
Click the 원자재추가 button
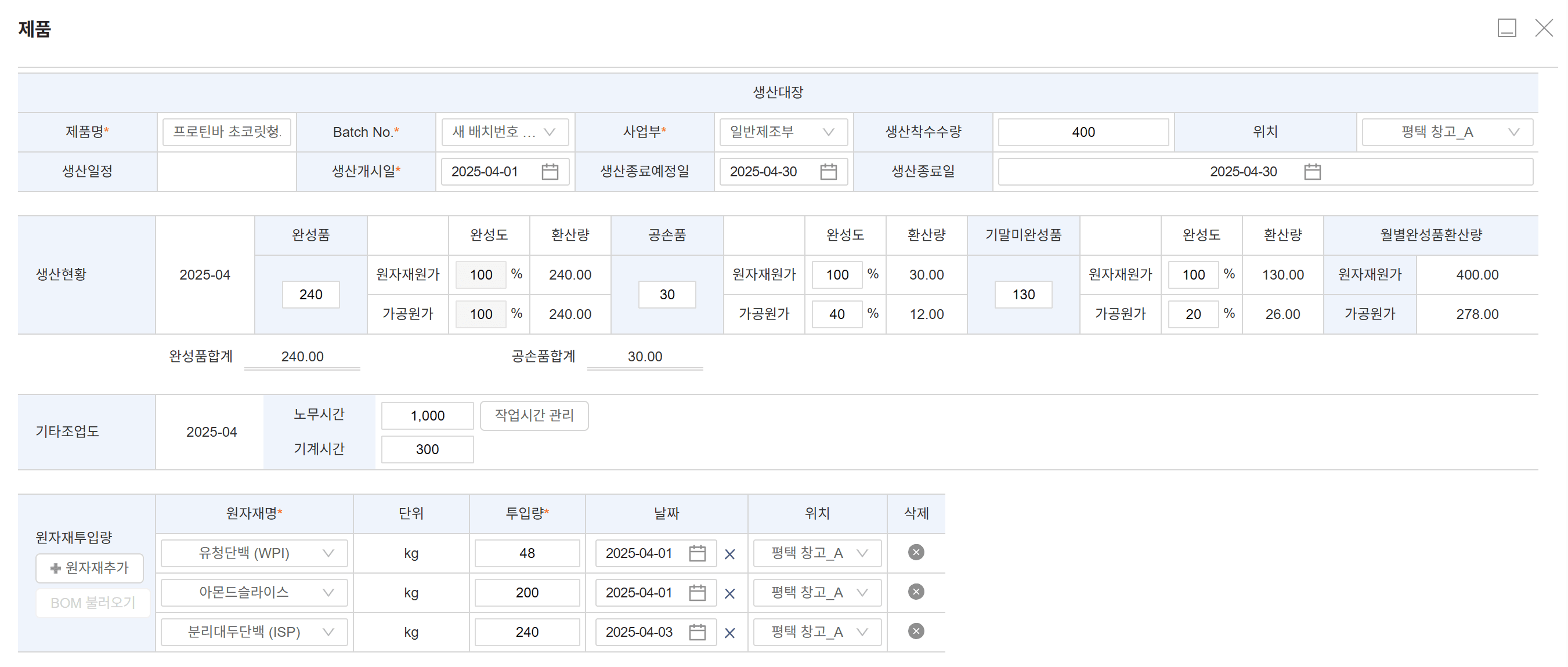pos(89,568)
